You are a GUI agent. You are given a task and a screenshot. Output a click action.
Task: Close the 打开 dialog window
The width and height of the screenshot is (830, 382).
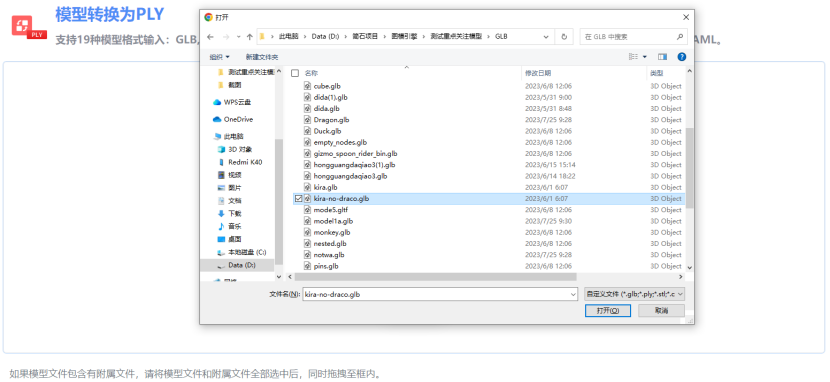click(x=685, y=16)
